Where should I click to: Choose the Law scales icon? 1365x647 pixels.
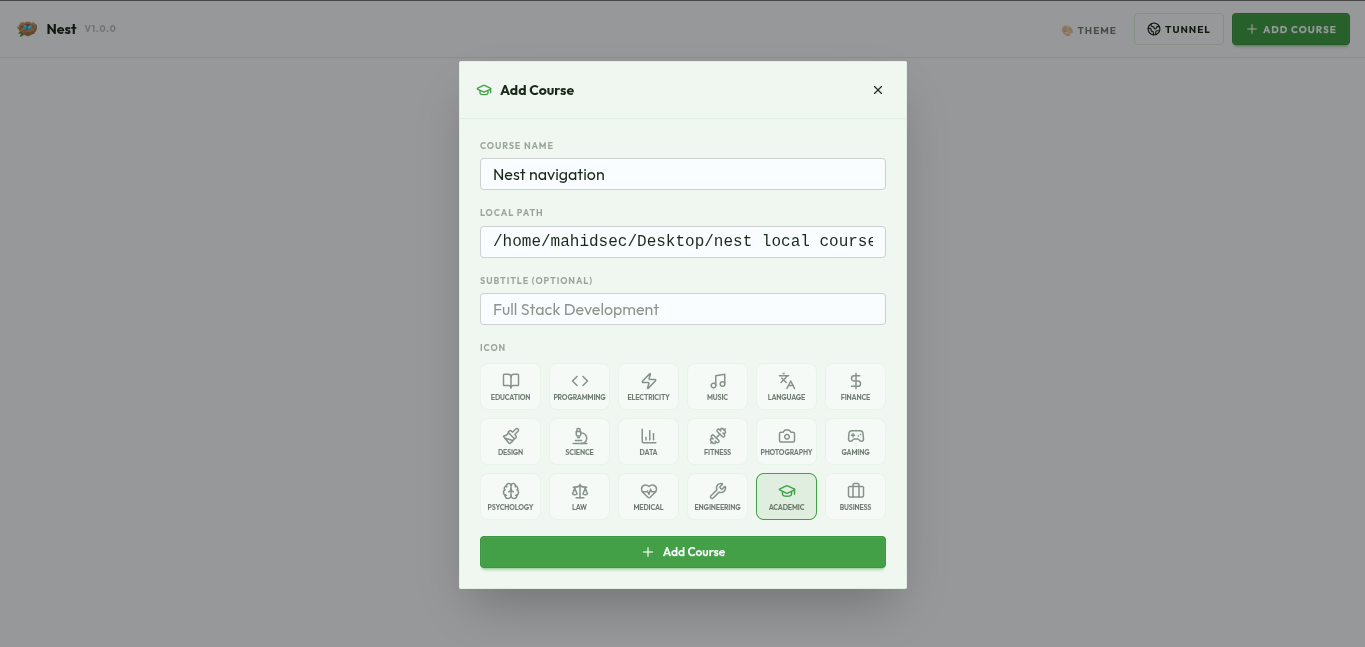coord(579,496)
